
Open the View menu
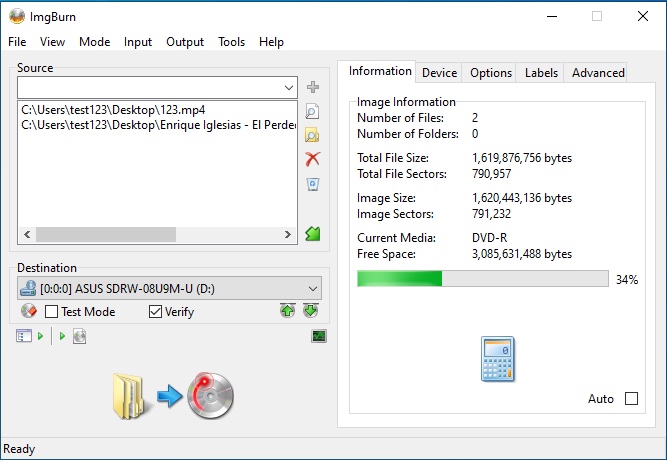coord(52,42)
